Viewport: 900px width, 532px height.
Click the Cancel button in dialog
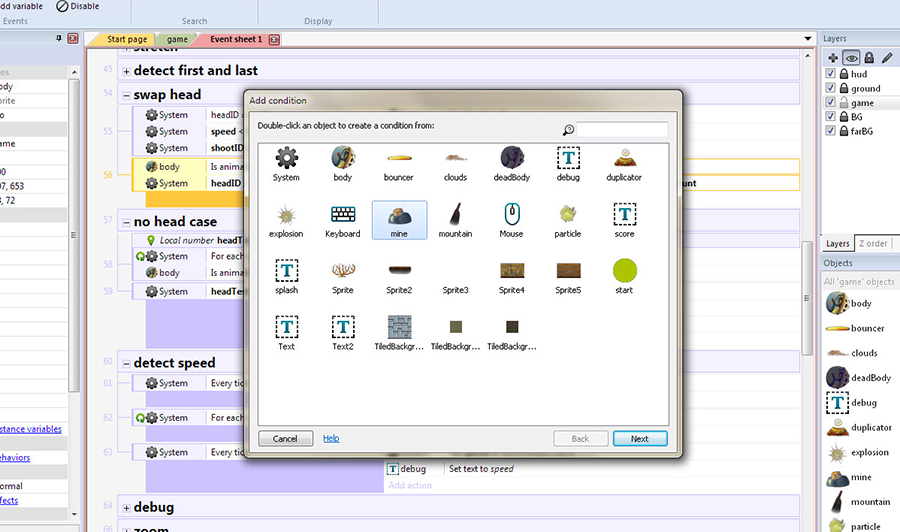[x=285, y=438]
